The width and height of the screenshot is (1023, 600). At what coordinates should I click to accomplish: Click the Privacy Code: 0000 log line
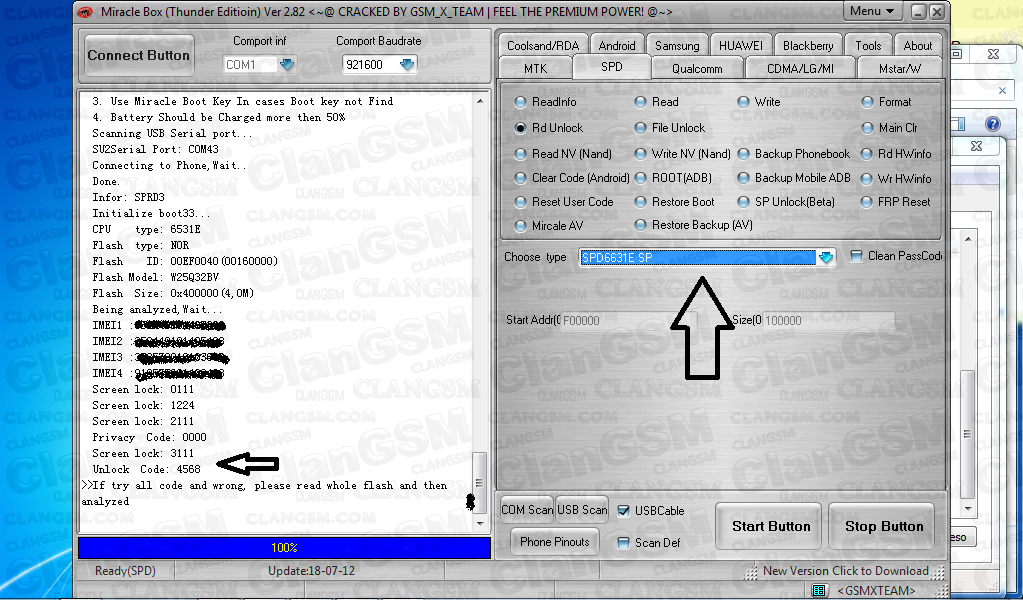pyautogui.click(x=149, y=438)
